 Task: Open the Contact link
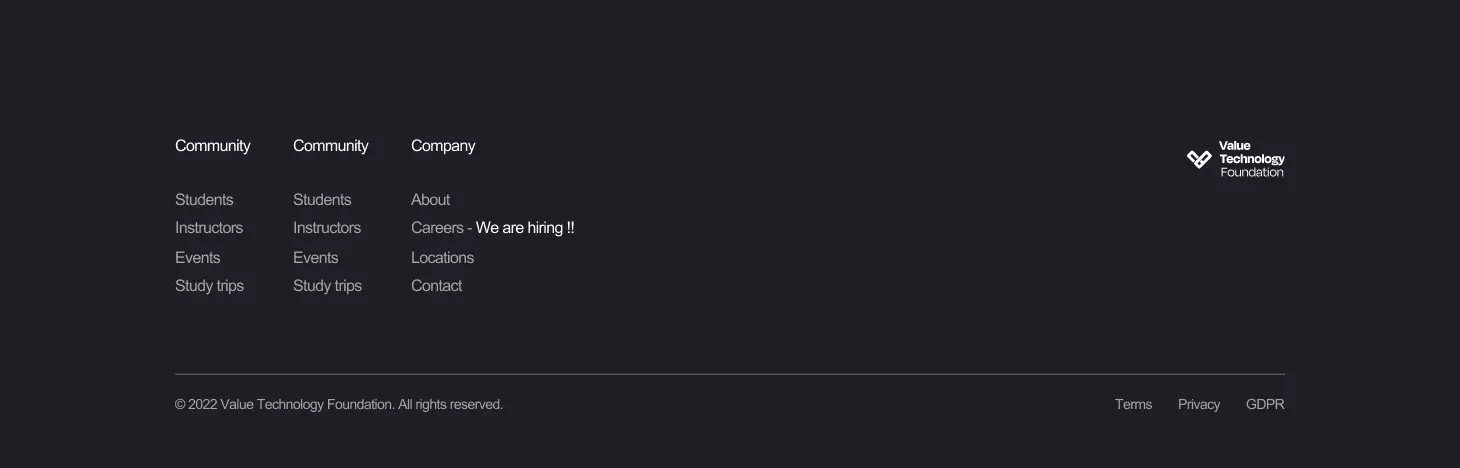pyautogui.click(x=436, y=286)
